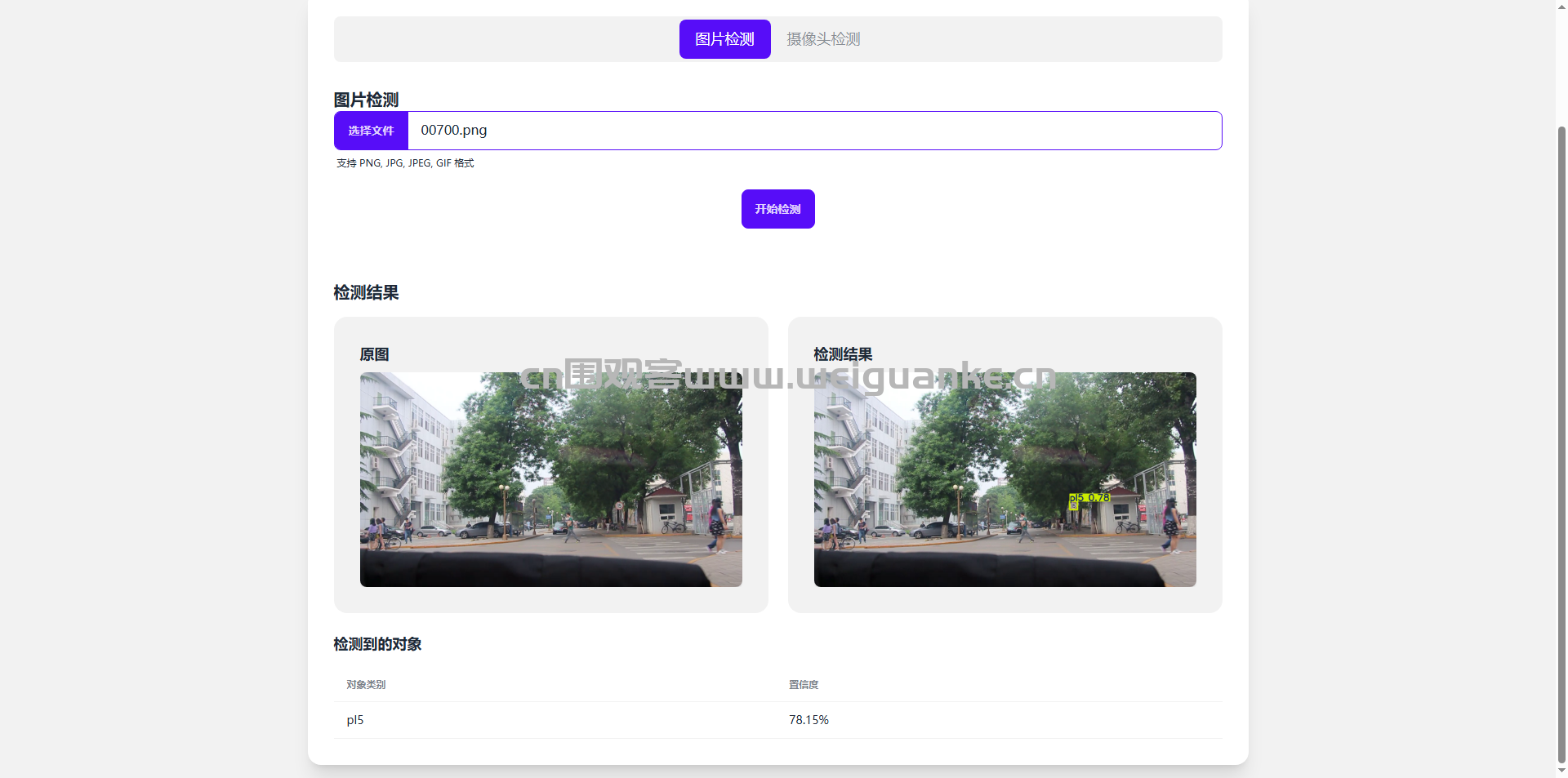Viewport: 1568px width, 778px height.
Task: Open the 摄像头检测 tab
Action: point(823,39)
